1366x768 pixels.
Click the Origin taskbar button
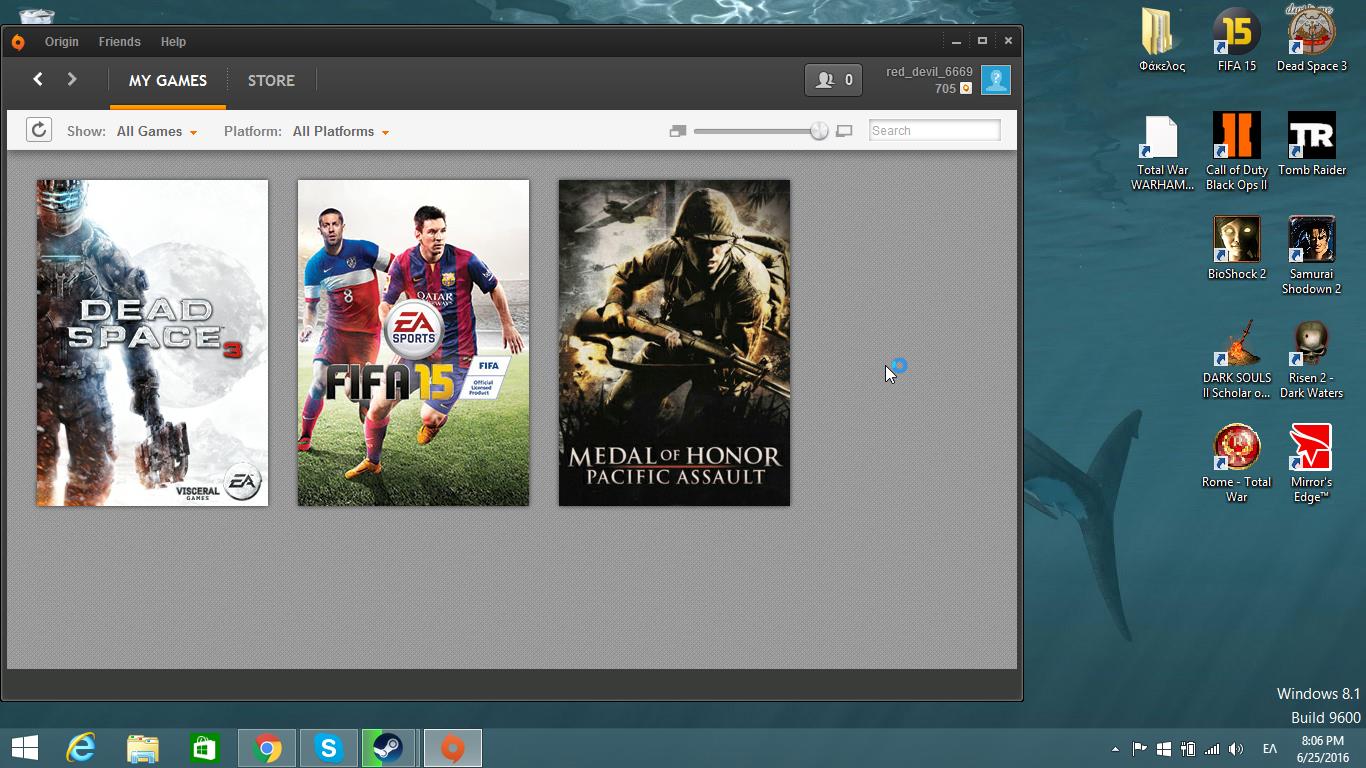pos(453,748)
